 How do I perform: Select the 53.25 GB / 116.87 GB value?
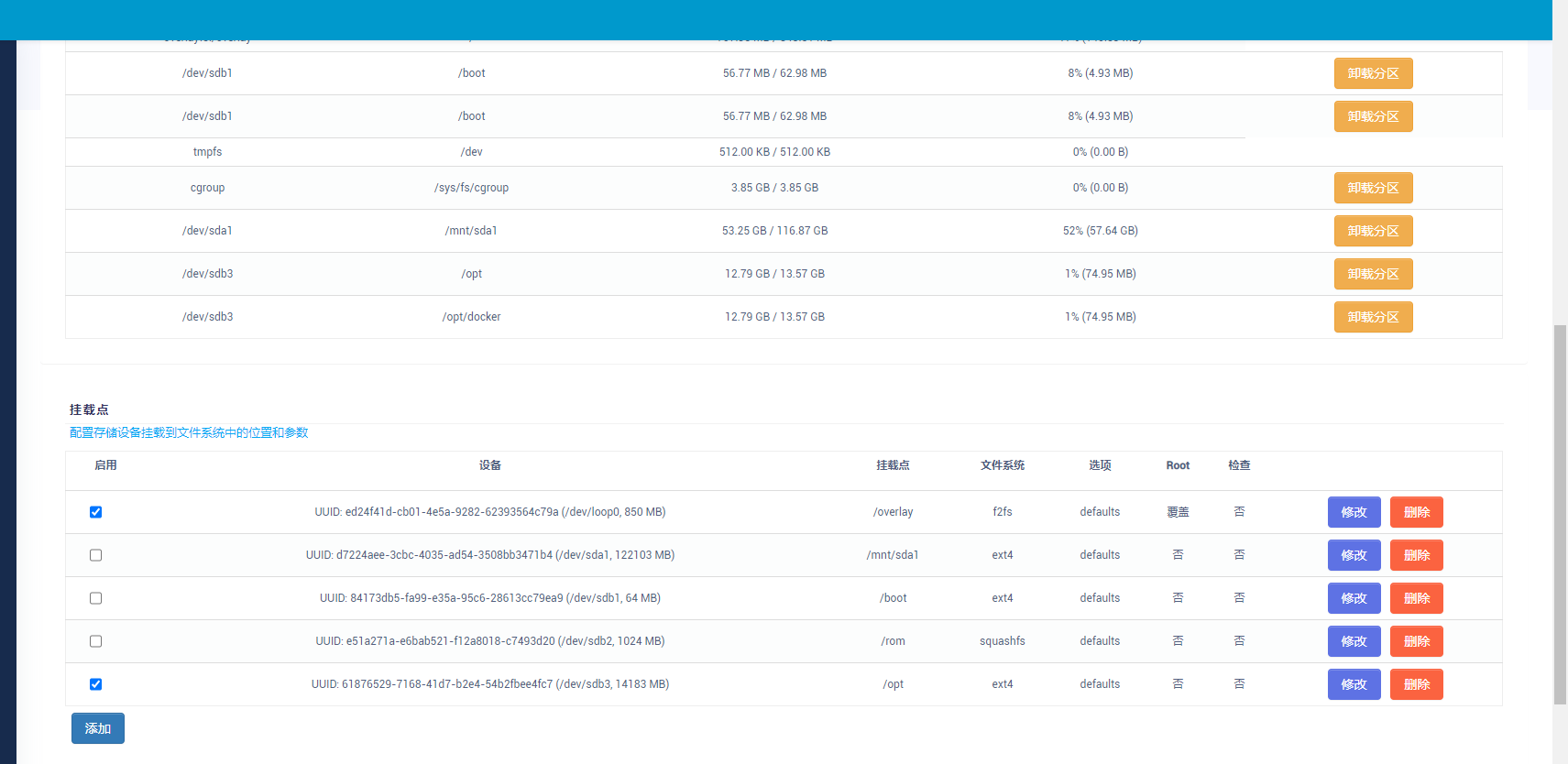coord(774,231)
